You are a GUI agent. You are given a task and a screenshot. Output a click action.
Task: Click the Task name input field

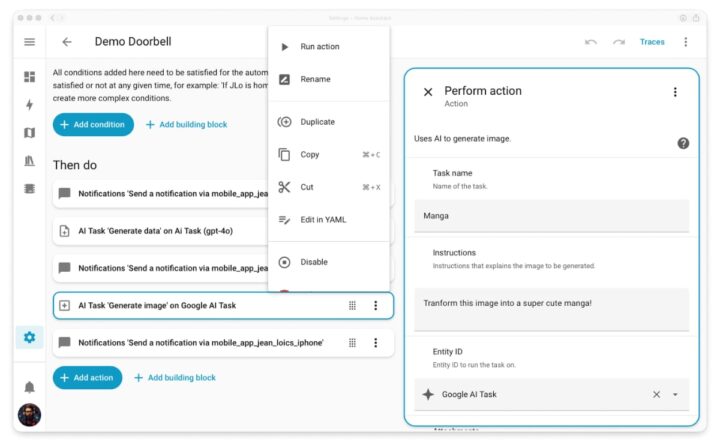[x=552, y=215]
